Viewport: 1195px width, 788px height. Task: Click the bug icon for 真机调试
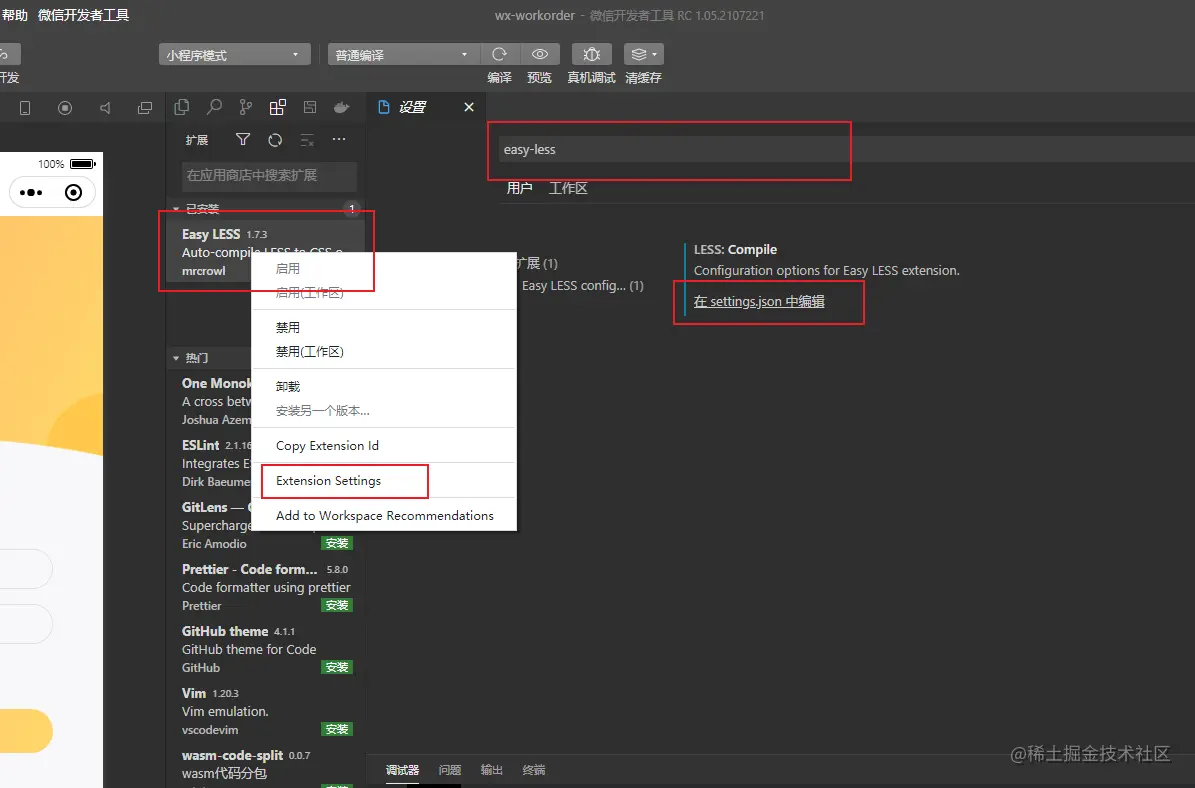[x=591, y=54]
